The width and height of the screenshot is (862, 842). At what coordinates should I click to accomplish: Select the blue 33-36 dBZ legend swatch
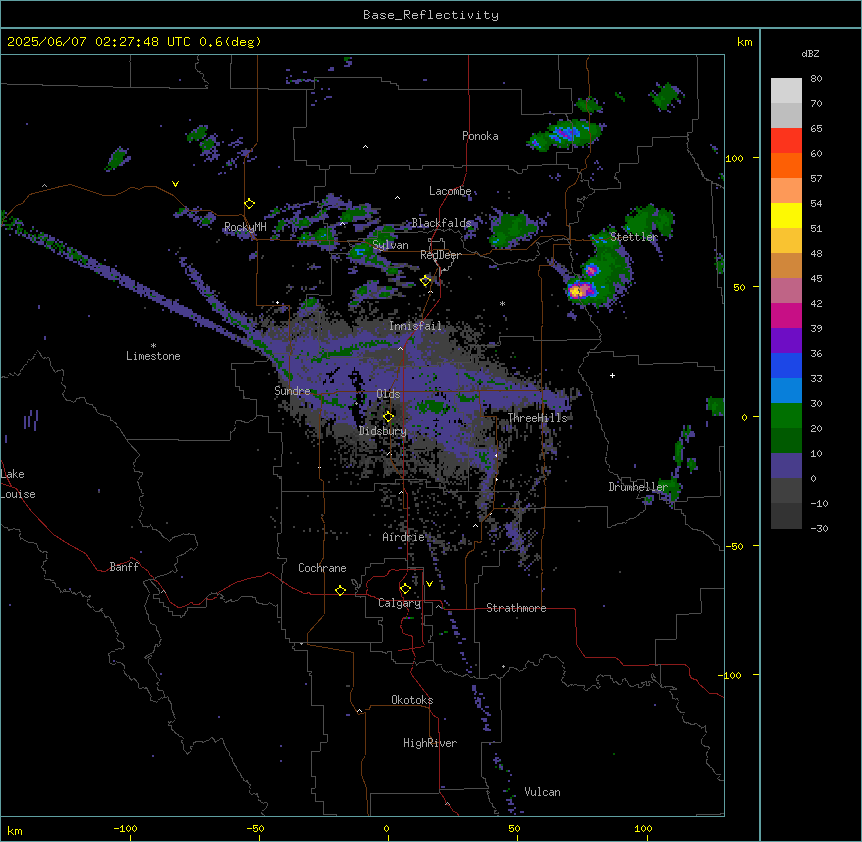click(x=786, y=365)
